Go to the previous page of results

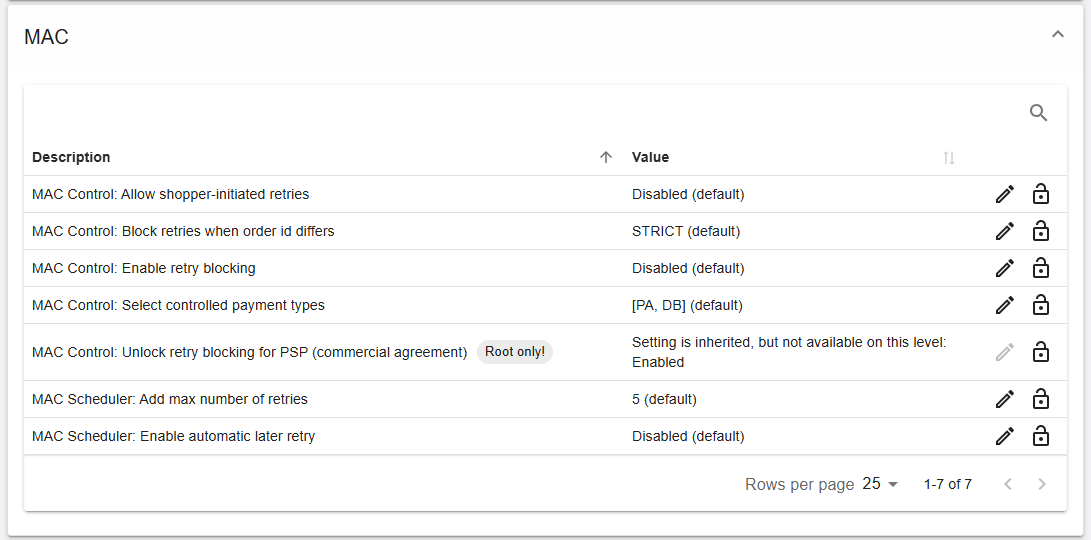(x=1008, y=484)
